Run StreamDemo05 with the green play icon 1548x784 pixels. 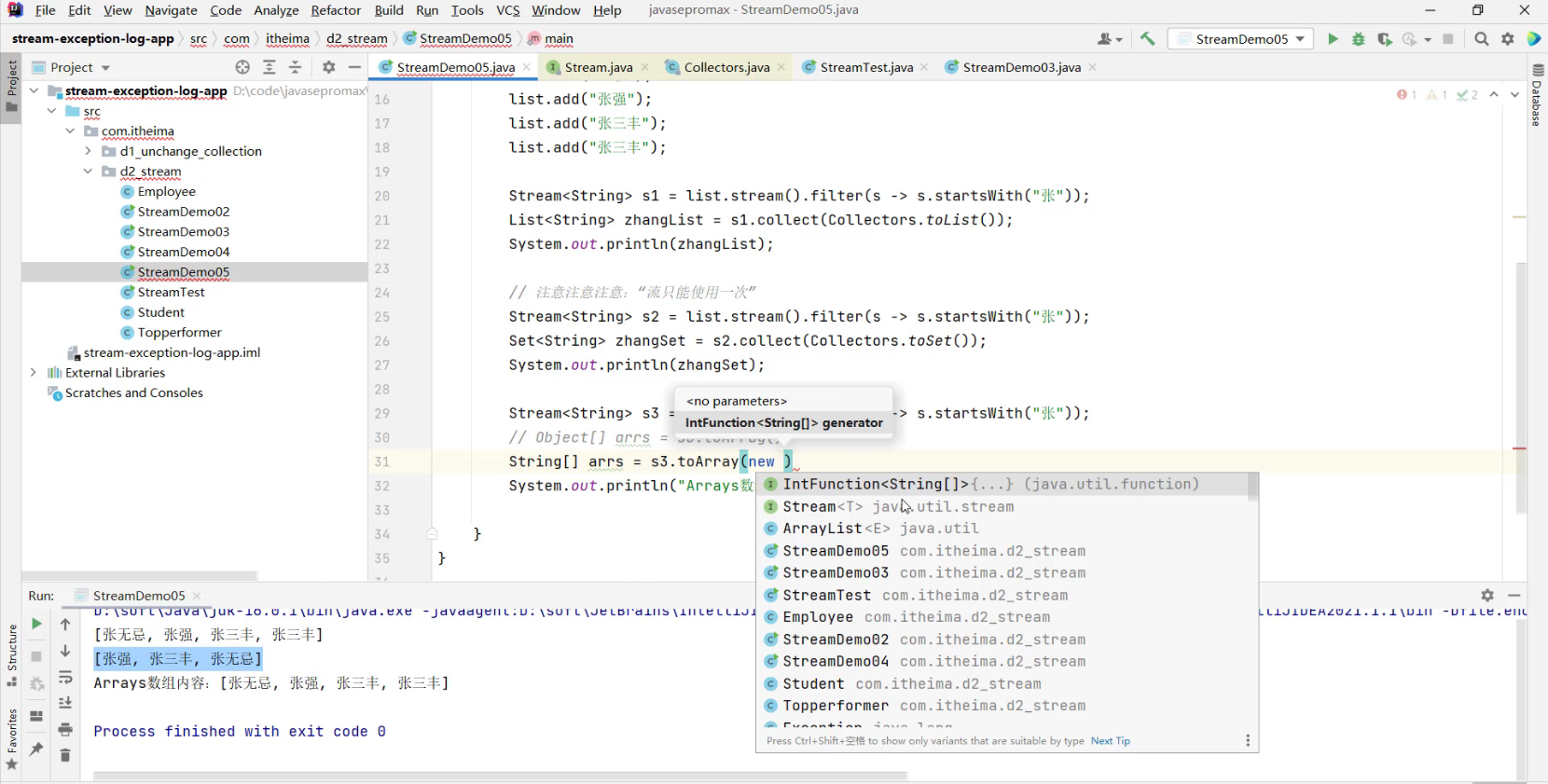pyautogui.click(x=1333, y=39)
